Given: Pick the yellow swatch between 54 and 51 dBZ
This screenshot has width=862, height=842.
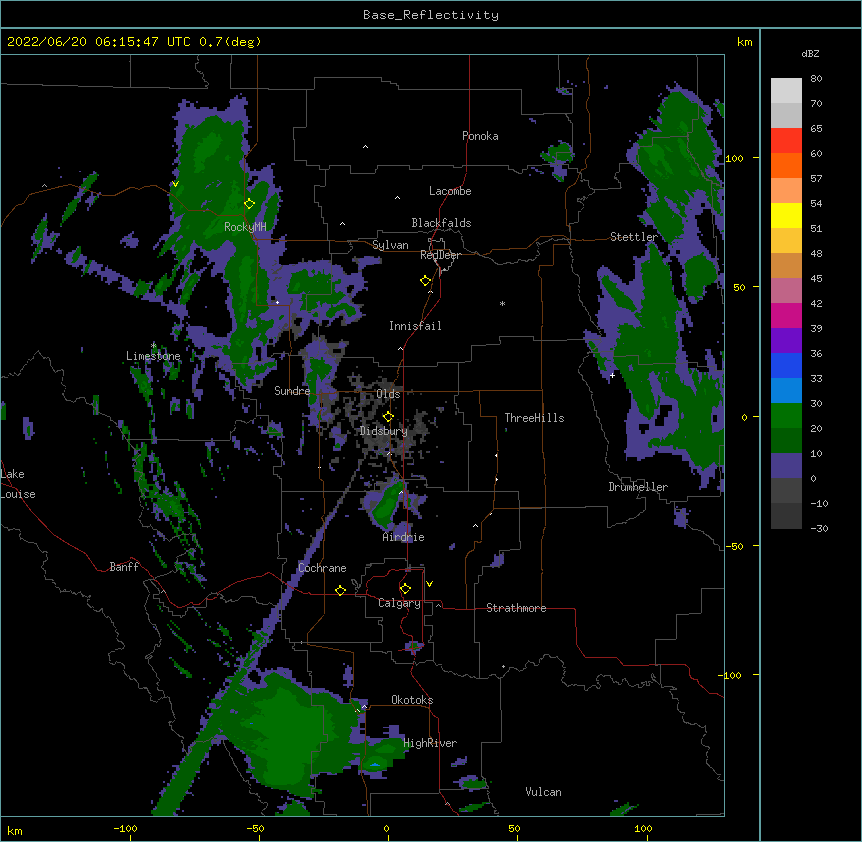Looking at the screenshot, I should 786,215.
